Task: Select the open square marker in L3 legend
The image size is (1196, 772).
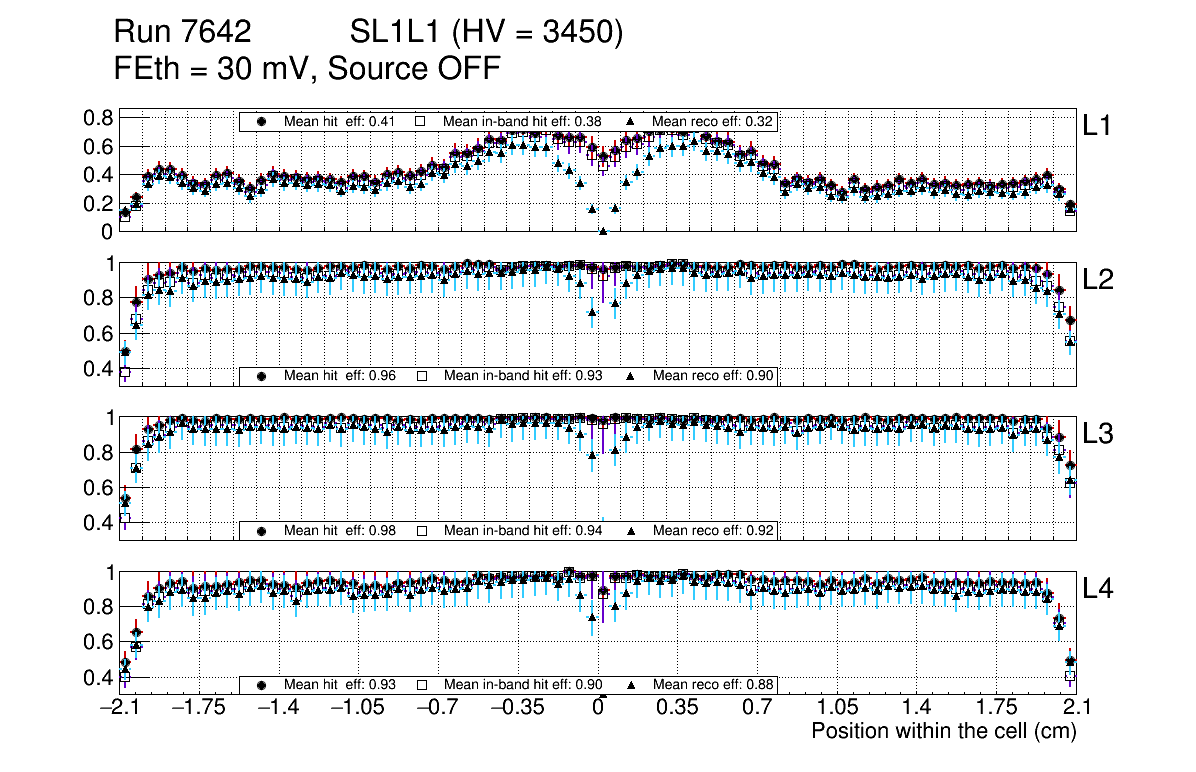Action: (421, 530)
